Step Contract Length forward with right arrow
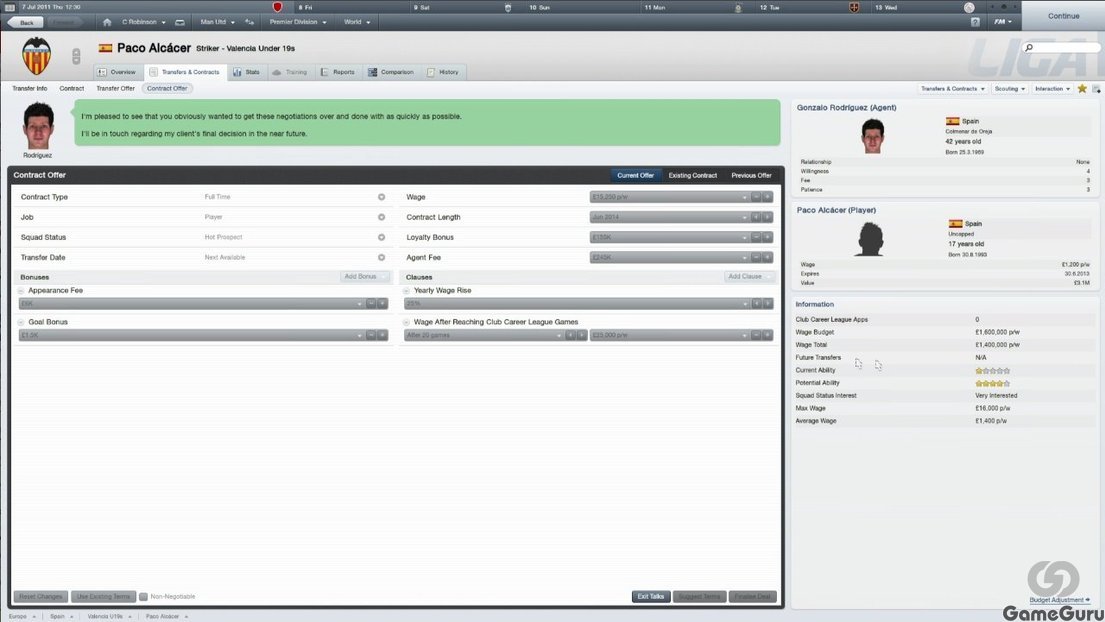Viewport: 1105px width, 622px height. click(x=767, y=217)
